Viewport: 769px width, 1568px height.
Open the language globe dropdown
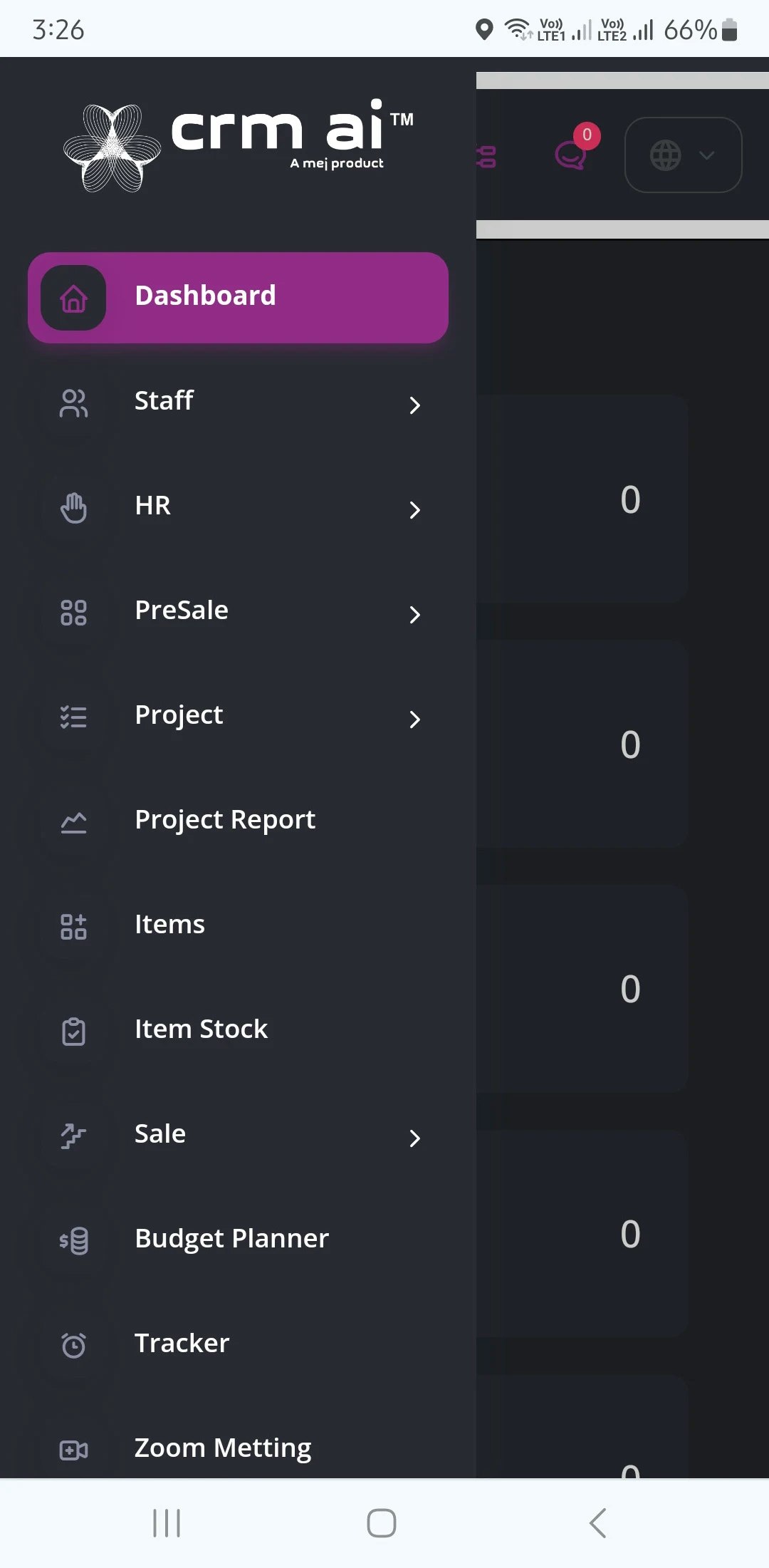tap(683, 155)
